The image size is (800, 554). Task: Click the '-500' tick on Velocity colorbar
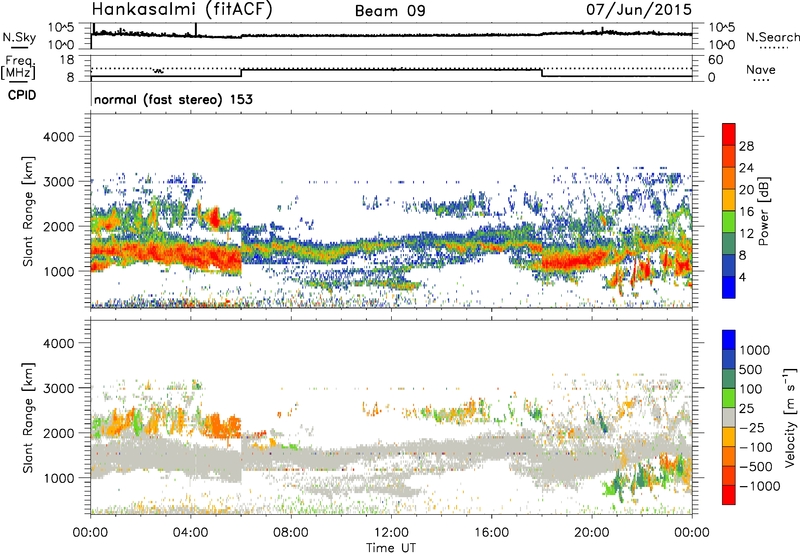pos(756,466)
